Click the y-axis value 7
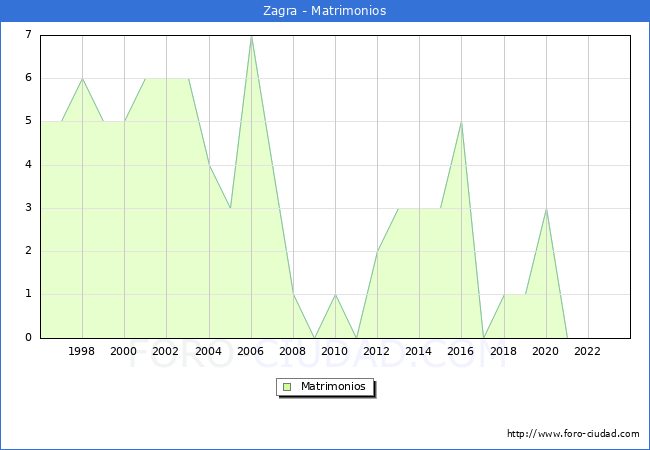 [x=28, y=34]
